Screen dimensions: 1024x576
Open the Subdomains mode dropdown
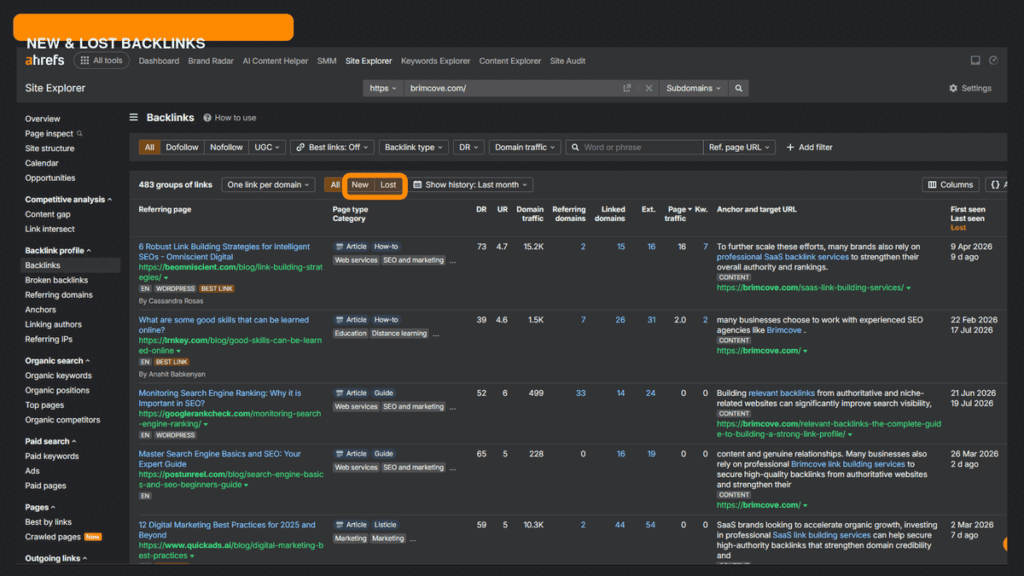[693, 88]
